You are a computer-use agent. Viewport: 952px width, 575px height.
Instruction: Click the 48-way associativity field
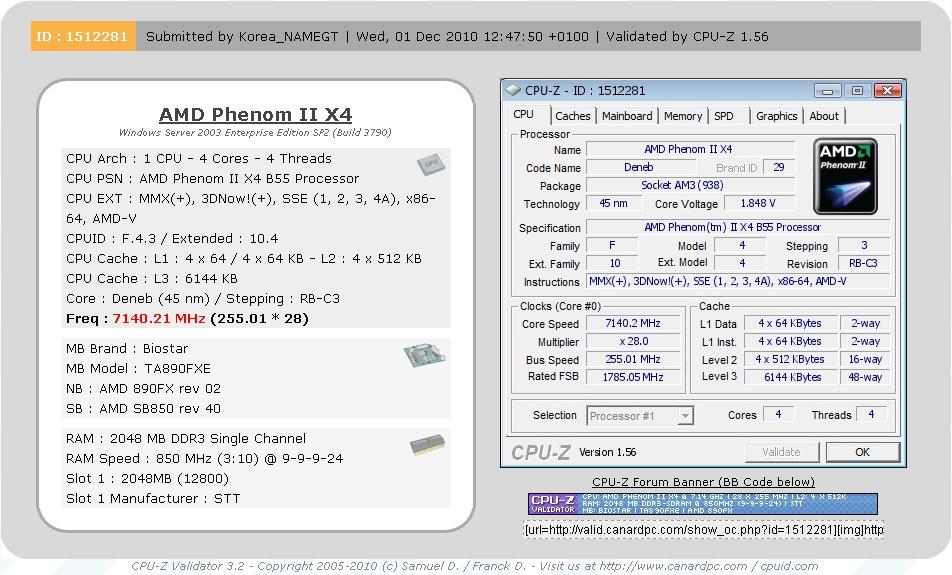[865, 377]
